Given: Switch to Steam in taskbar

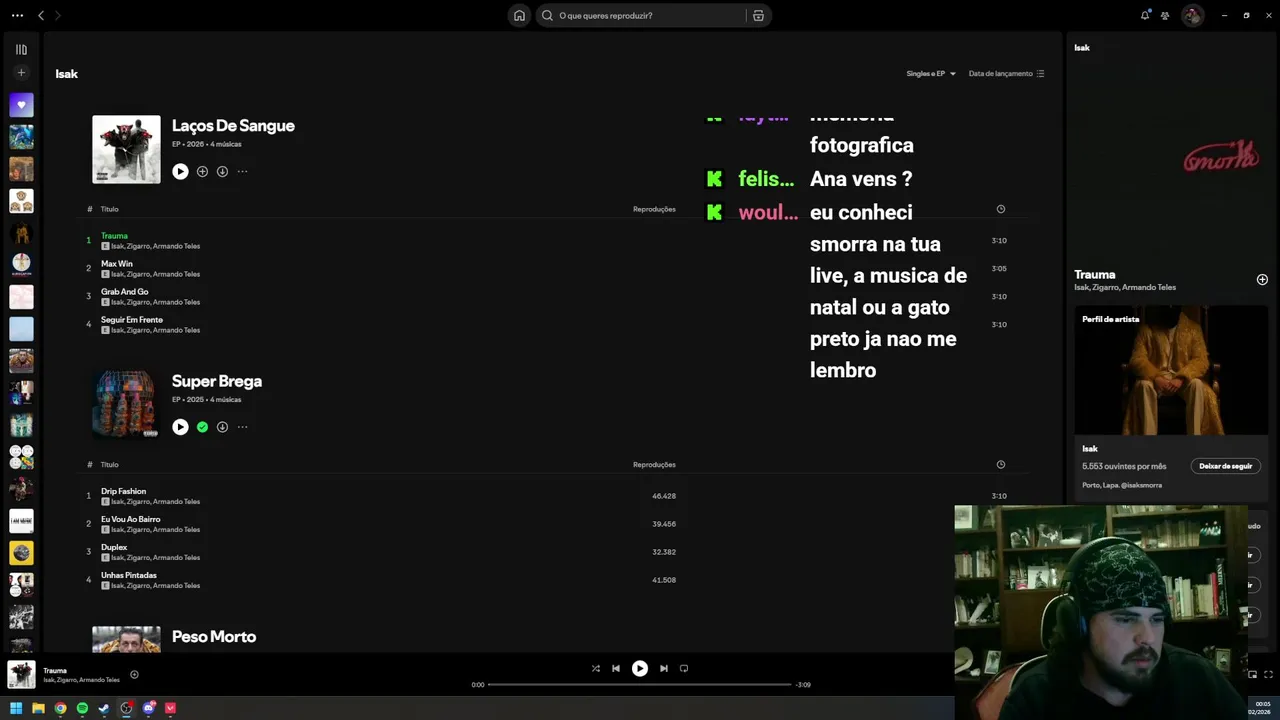Looking at the screenshot, I should click(104, 708).
